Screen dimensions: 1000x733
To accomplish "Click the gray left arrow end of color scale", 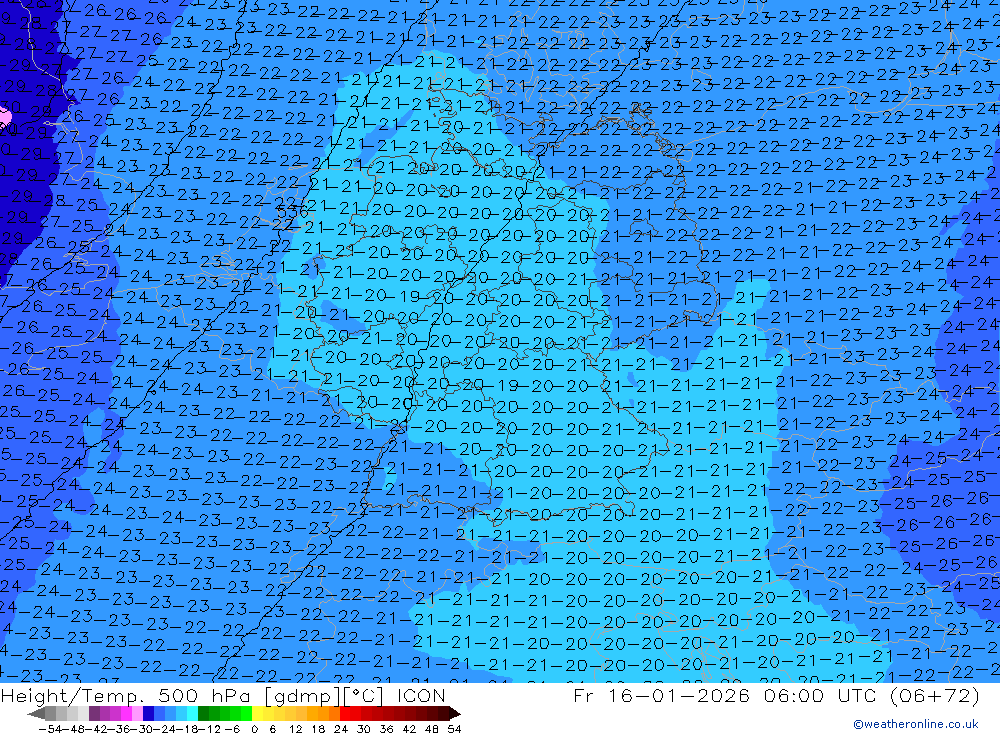I will tap(36, 714).
